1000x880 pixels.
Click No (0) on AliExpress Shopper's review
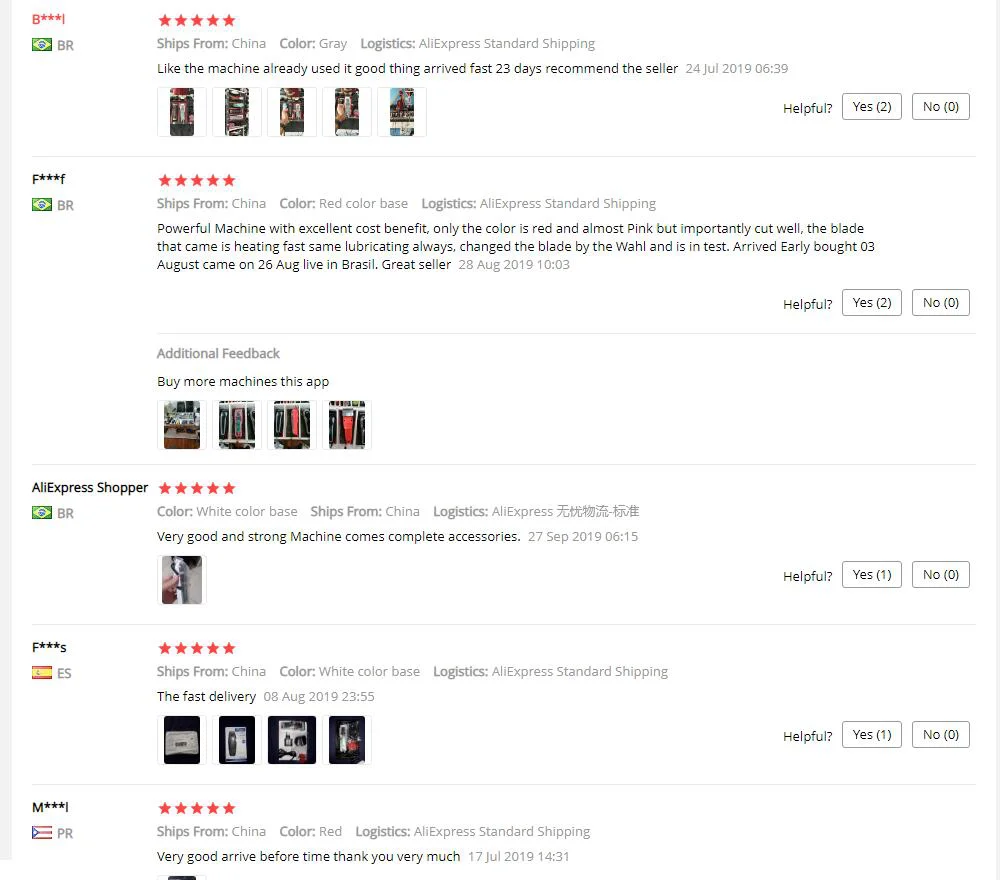click(x=941, y=575)
